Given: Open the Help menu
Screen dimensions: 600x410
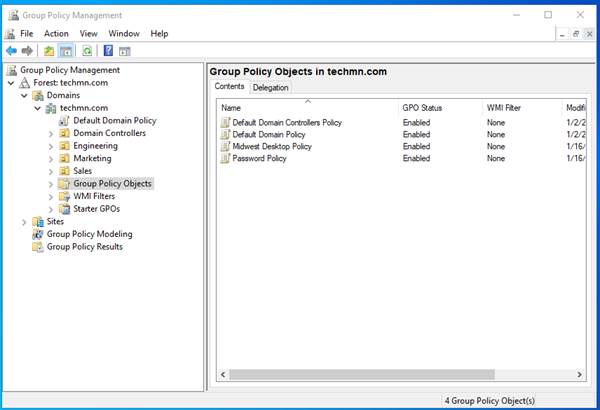Looking at the screenshot, I should (159, 34).
